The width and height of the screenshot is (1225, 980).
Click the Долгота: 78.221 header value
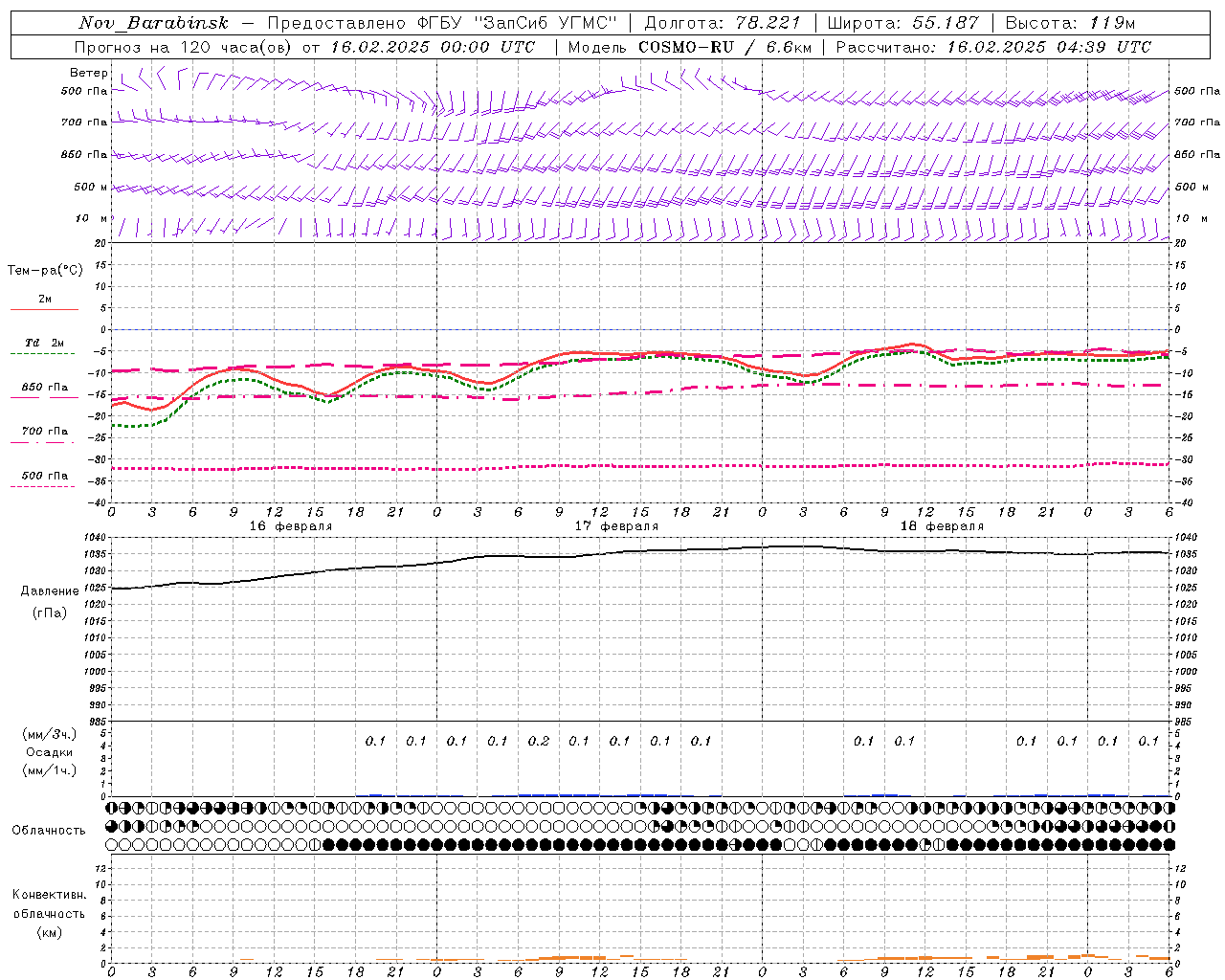(723, 23)
